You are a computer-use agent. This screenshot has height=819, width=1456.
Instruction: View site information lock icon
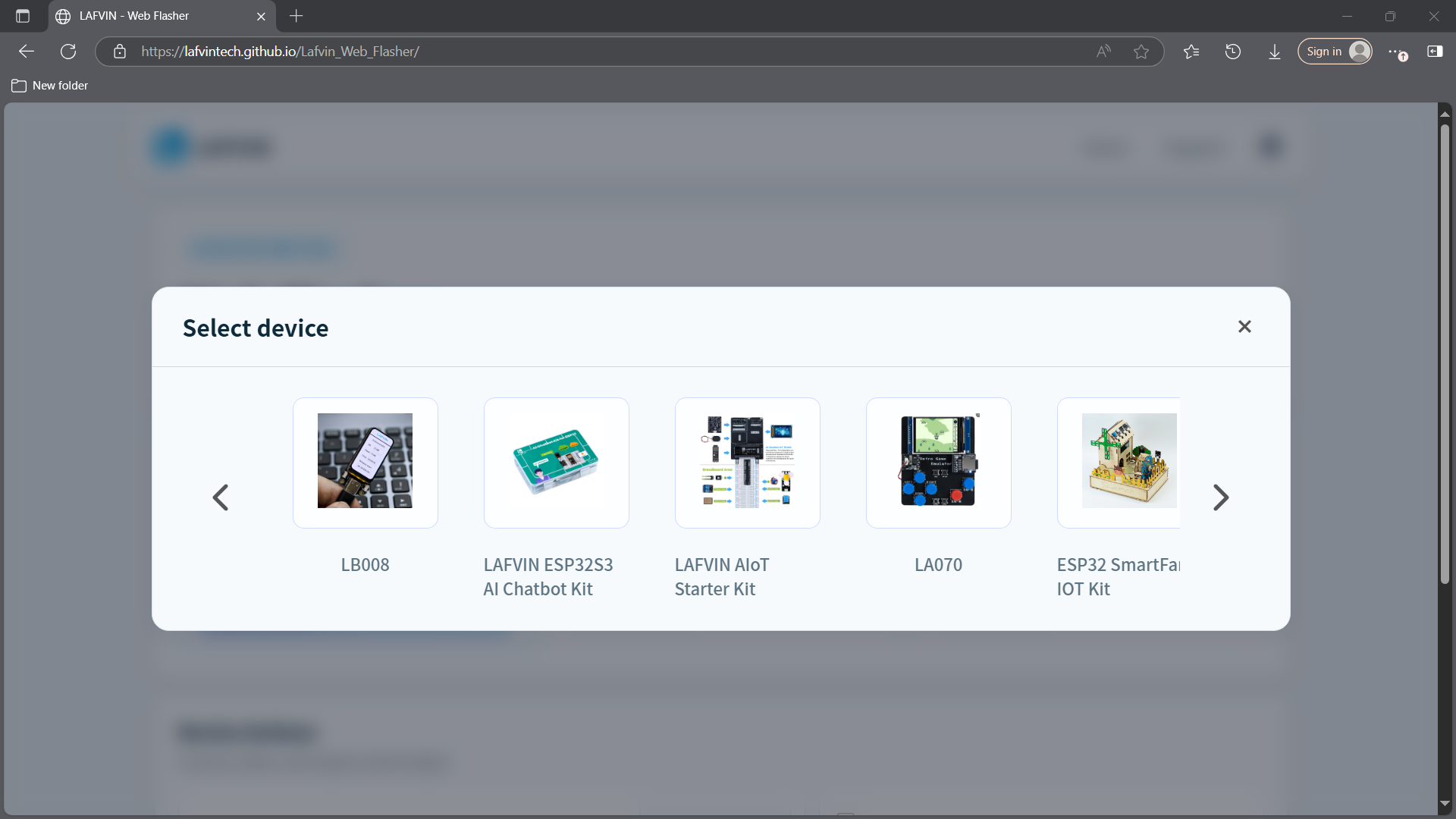tap(120, 52)
